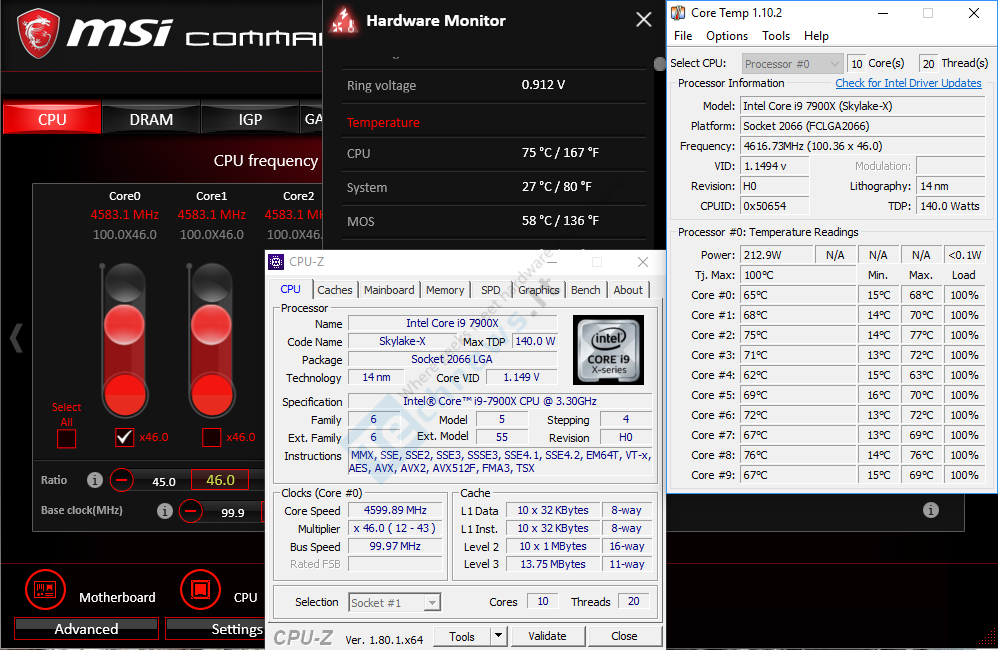
Task: Decrease Base clock with the minus button
Action: (190, 511)
